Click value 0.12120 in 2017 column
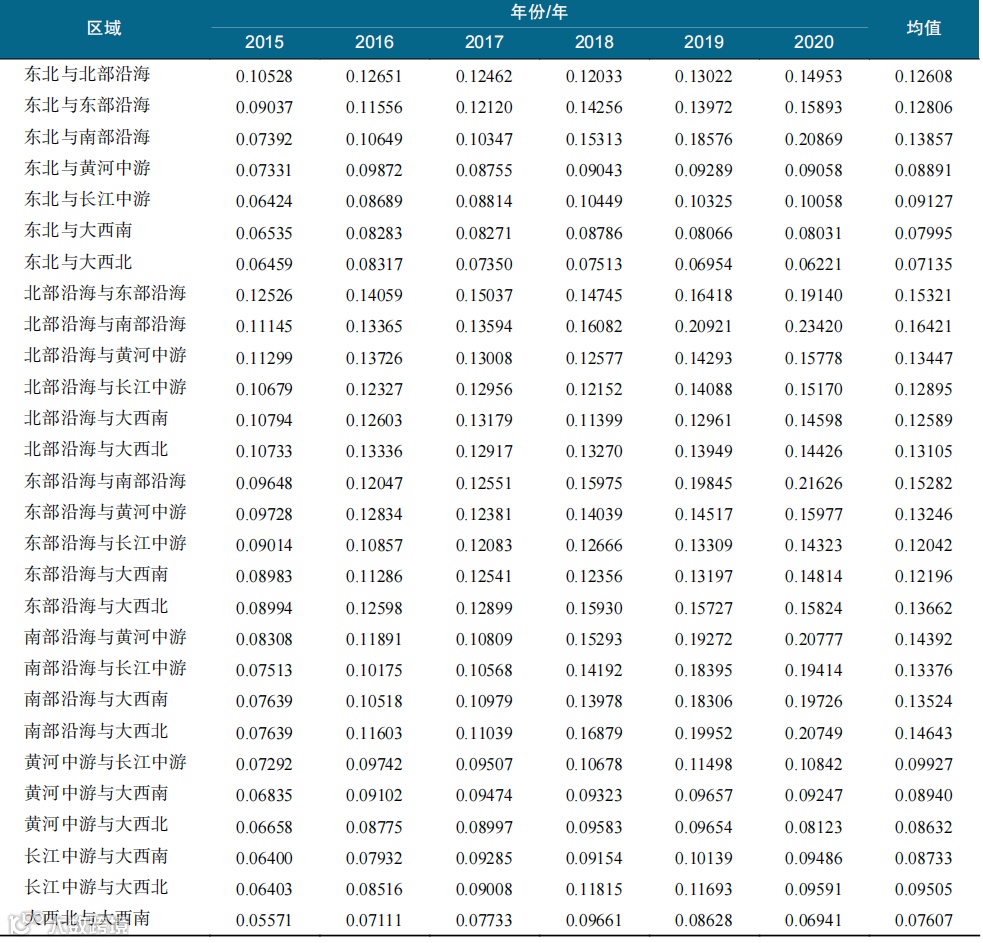 pos(484,107)
